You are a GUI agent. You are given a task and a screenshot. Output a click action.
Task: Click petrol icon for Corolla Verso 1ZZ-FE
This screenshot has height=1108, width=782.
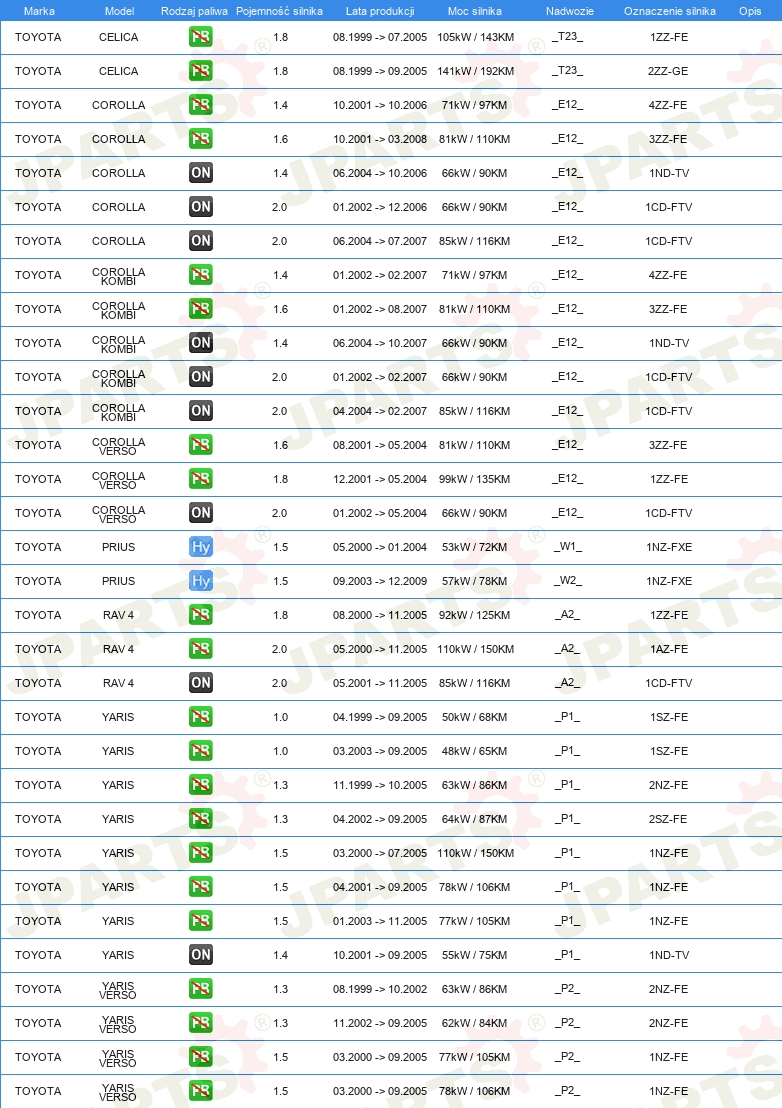click(x=201, y=478)
